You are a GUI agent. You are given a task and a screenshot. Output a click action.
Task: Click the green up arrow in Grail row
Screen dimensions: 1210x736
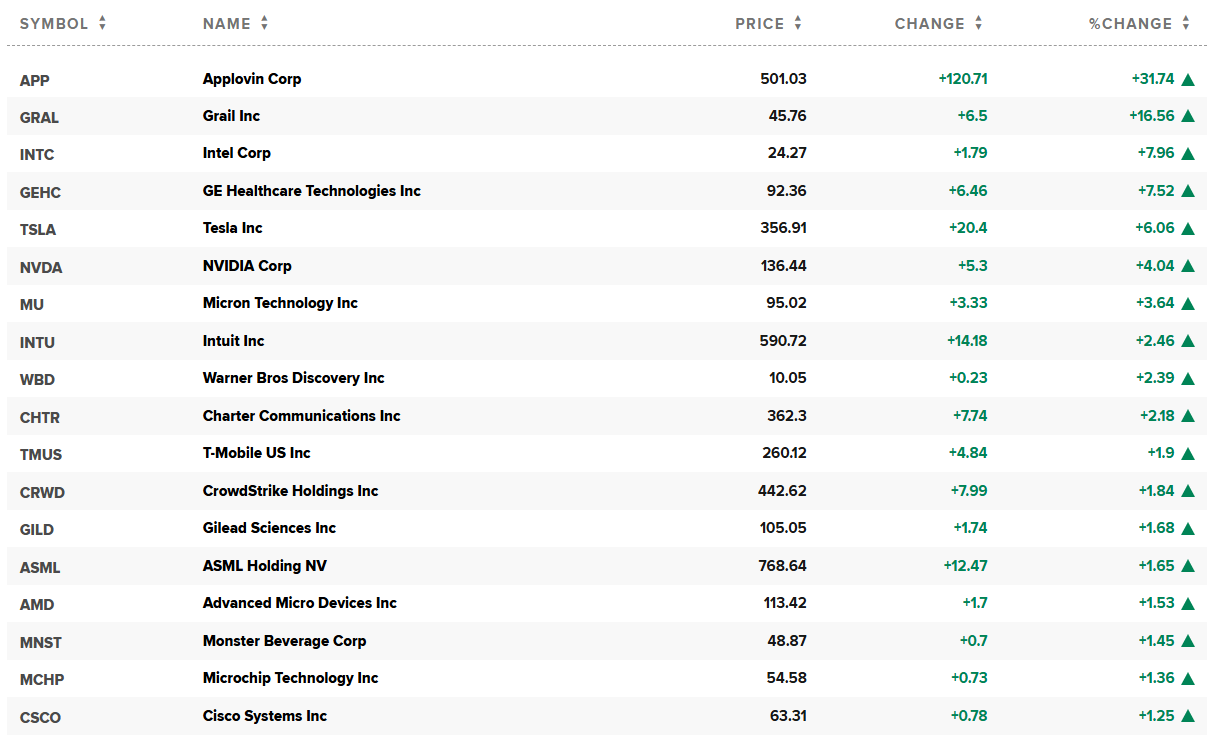tap(1188, 116)
